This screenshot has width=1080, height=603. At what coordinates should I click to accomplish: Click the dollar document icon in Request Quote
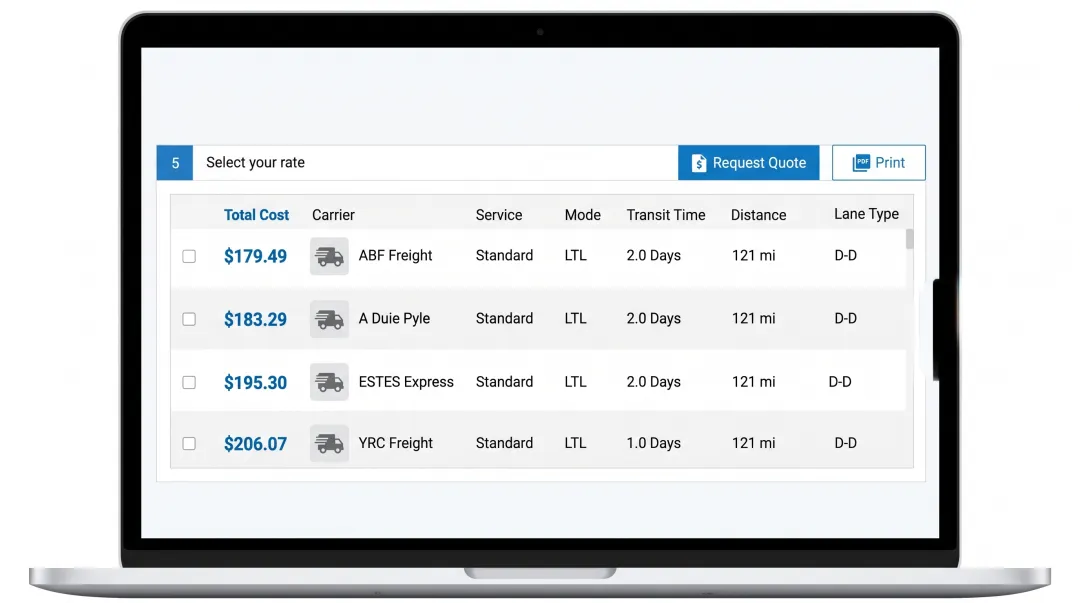(x=698, y=163)
